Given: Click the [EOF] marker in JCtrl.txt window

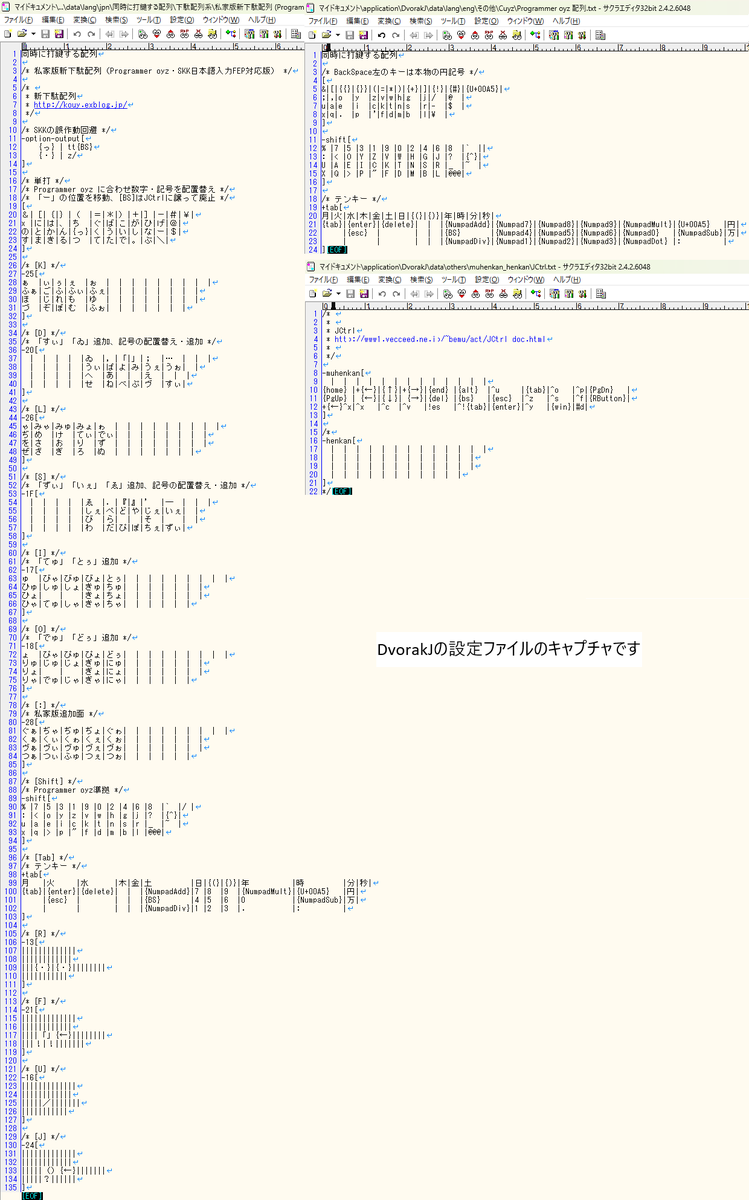Looking at the screenshot, I should click(343, 492).
